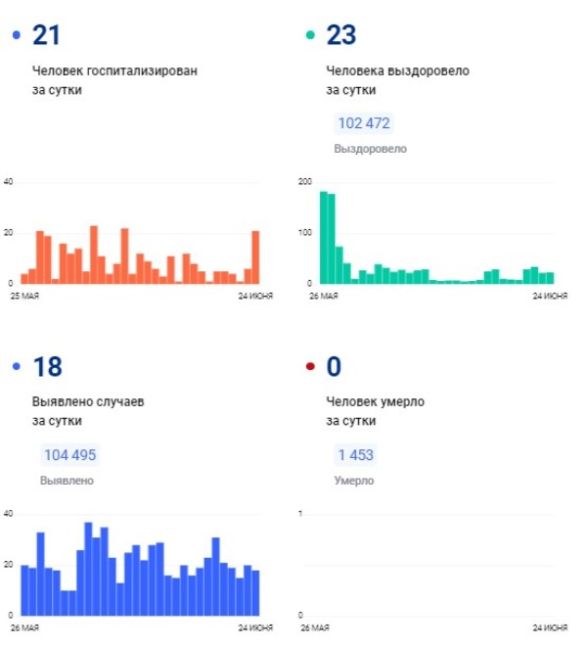Click the 24 ИЮНЯ date under green chart
This screenshot has width=587, height=650.
coord(550,296)
